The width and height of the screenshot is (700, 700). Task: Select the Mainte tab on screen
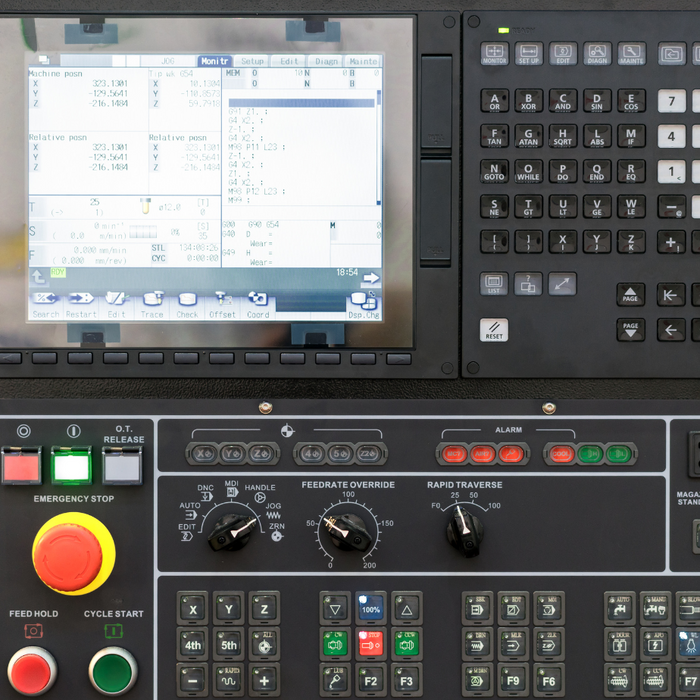[363, 61]
